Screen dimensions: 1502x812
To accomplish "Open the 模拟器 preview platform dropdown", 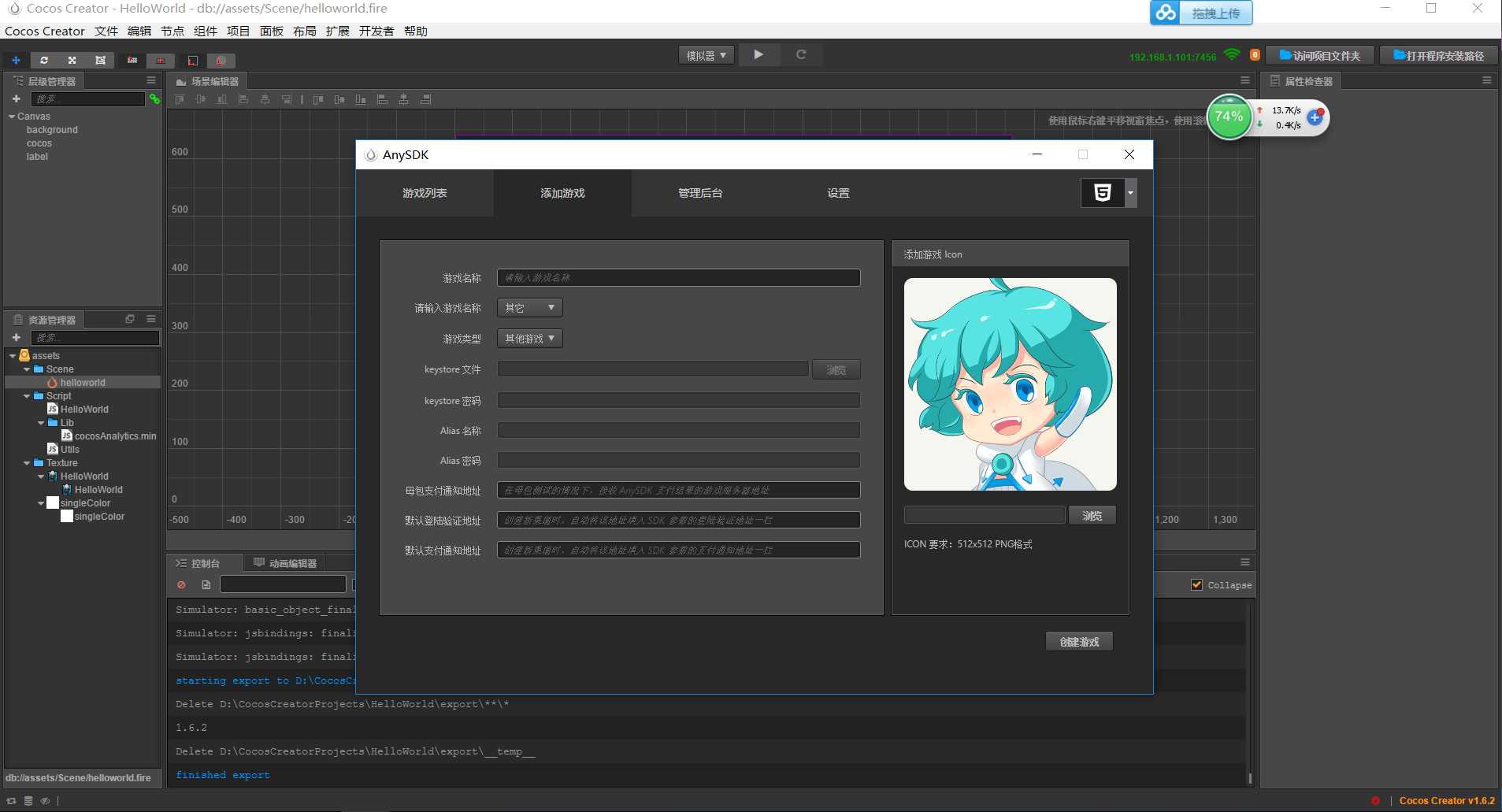I will coord(706,55).
